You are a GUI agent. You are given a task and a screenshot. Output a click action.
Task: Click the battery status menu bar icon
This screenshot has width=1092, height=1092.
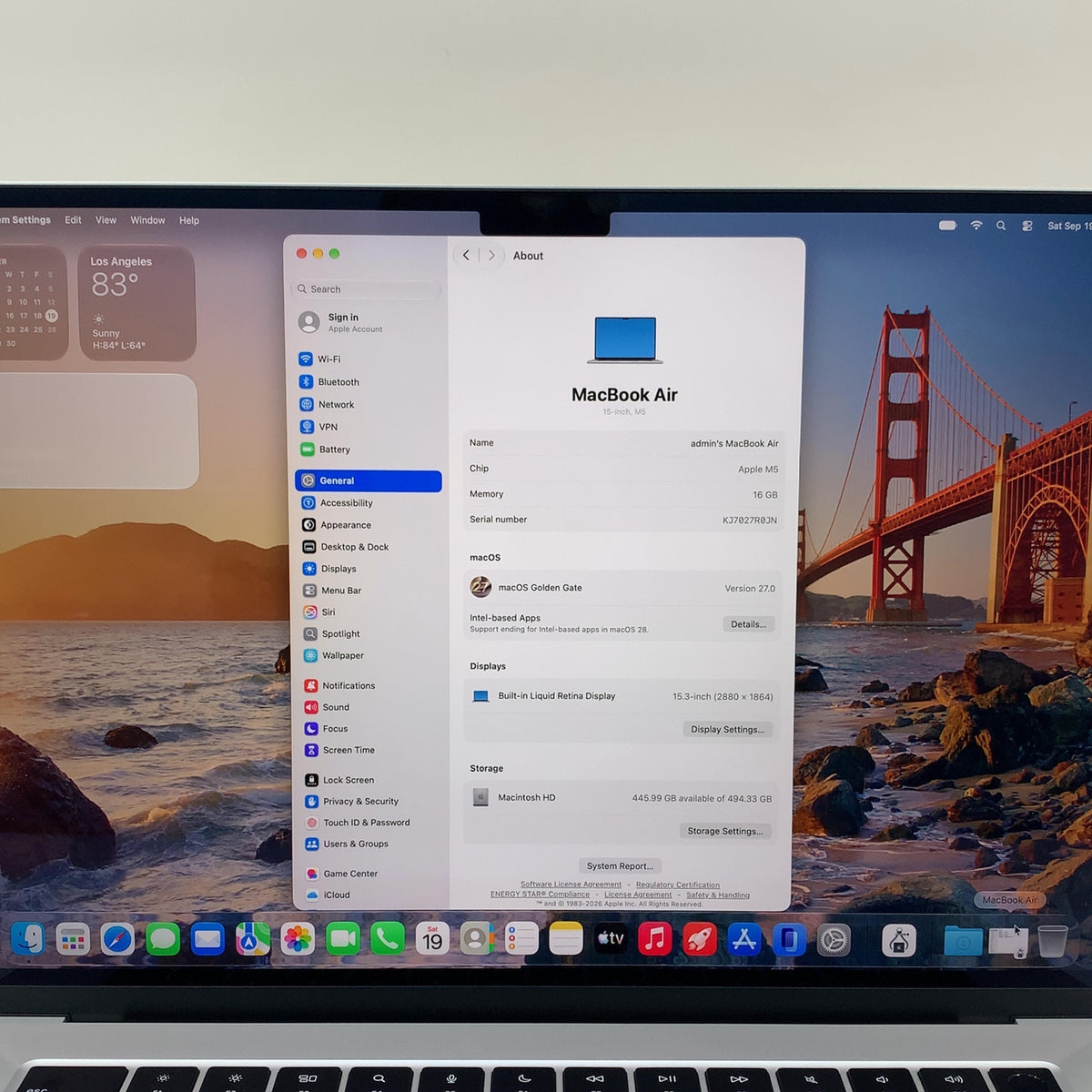tap(947, 225)
